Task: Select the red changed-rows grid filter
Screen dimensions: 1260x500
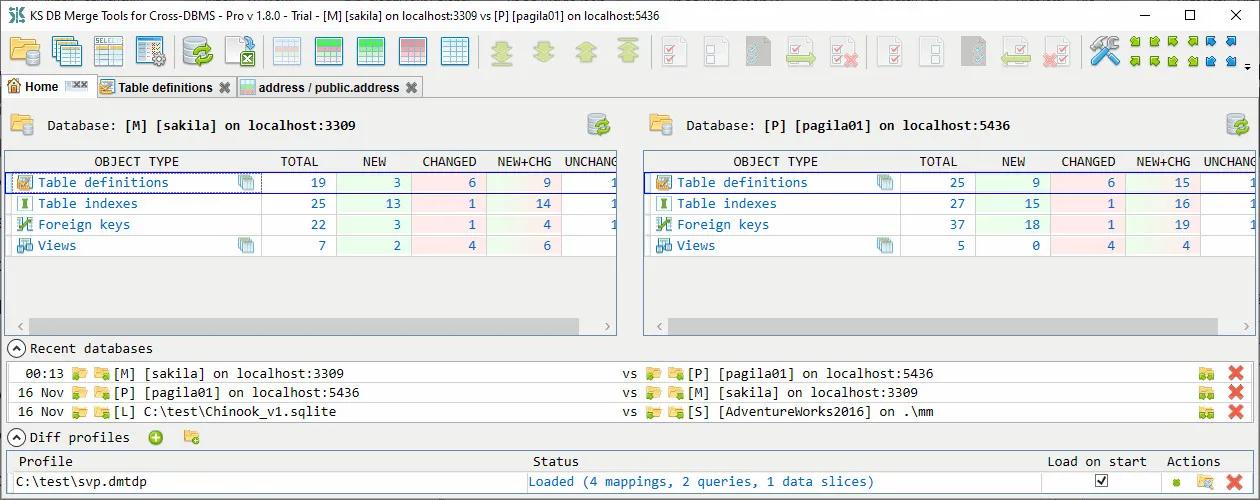Action: coord(413,51)
